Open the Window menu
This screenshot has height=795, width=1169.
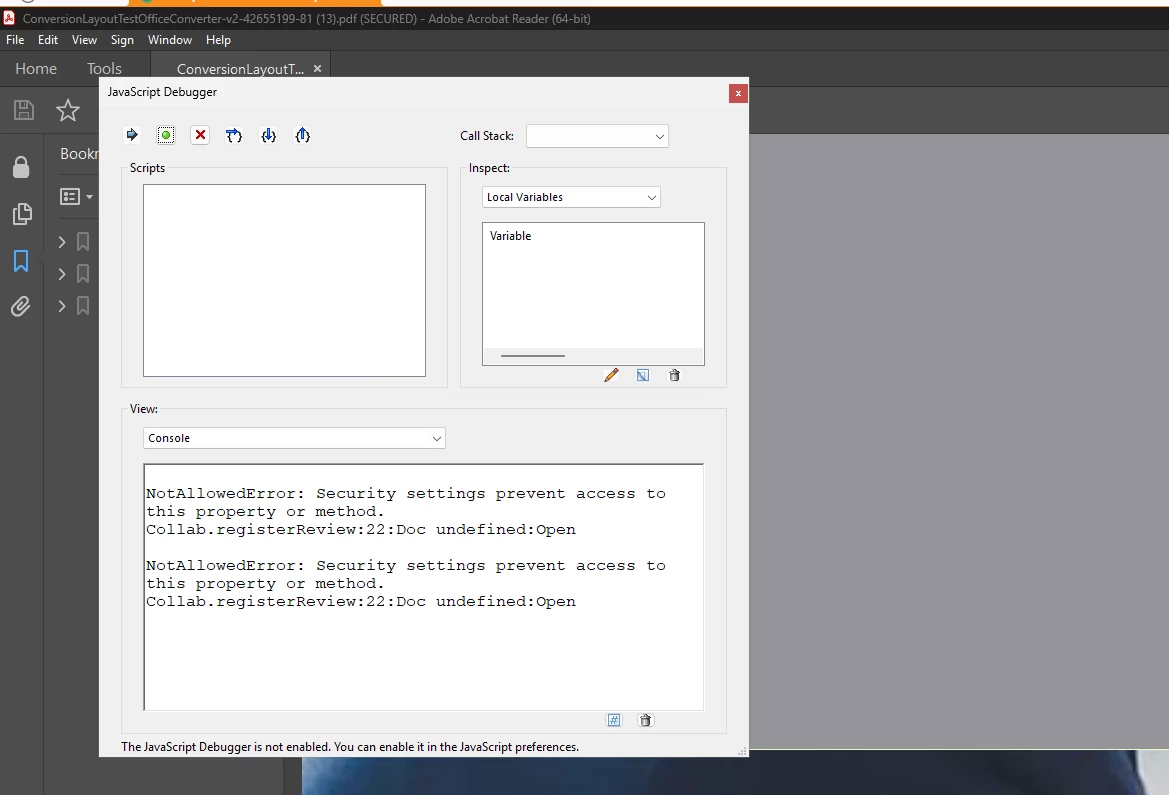pyautogui.click(x=169, y=40)
